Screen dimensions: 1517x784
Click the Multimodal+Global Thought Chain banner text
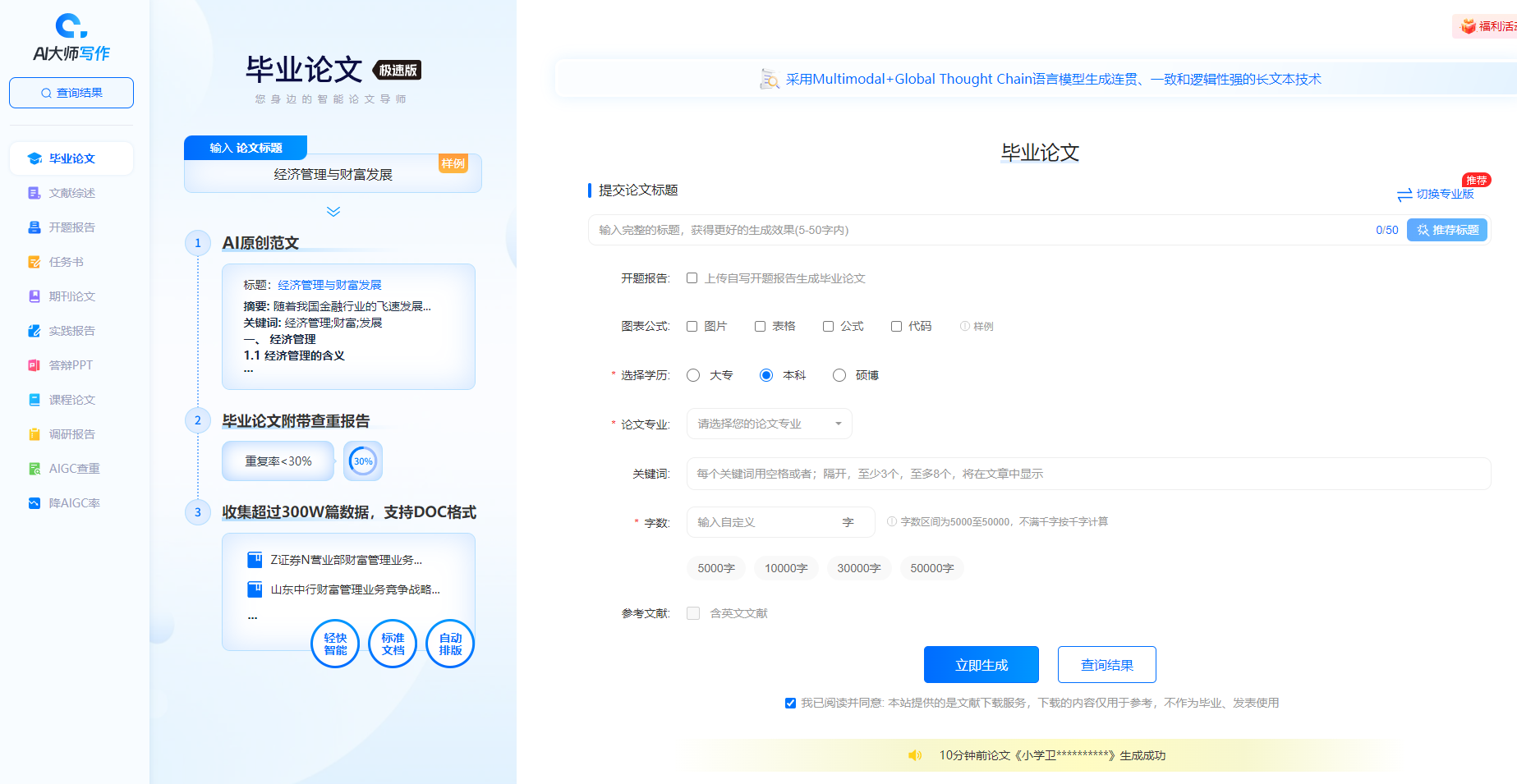(1053, 79)
